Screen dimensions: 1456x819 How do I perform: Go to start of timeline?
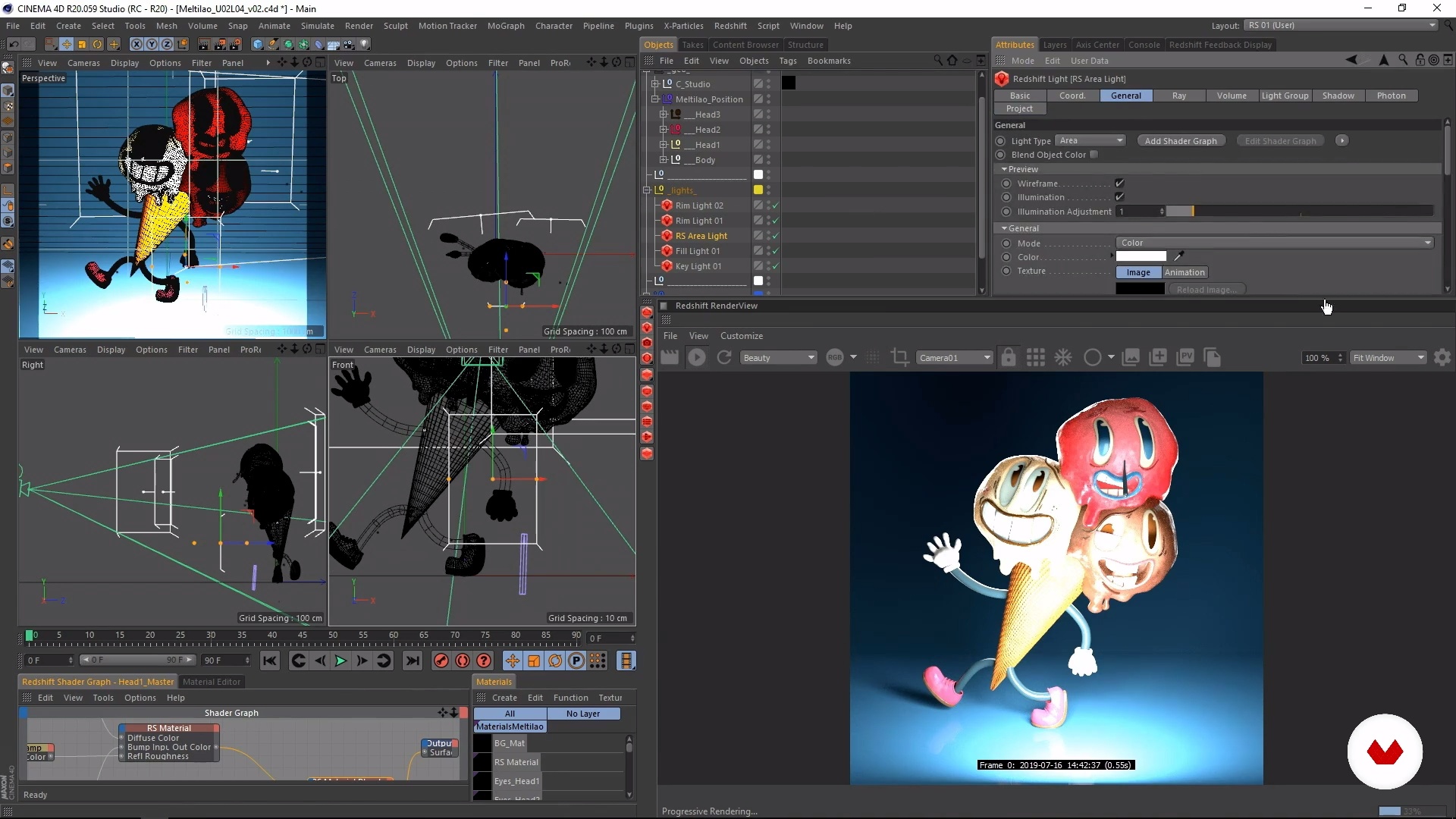[269, 661]
